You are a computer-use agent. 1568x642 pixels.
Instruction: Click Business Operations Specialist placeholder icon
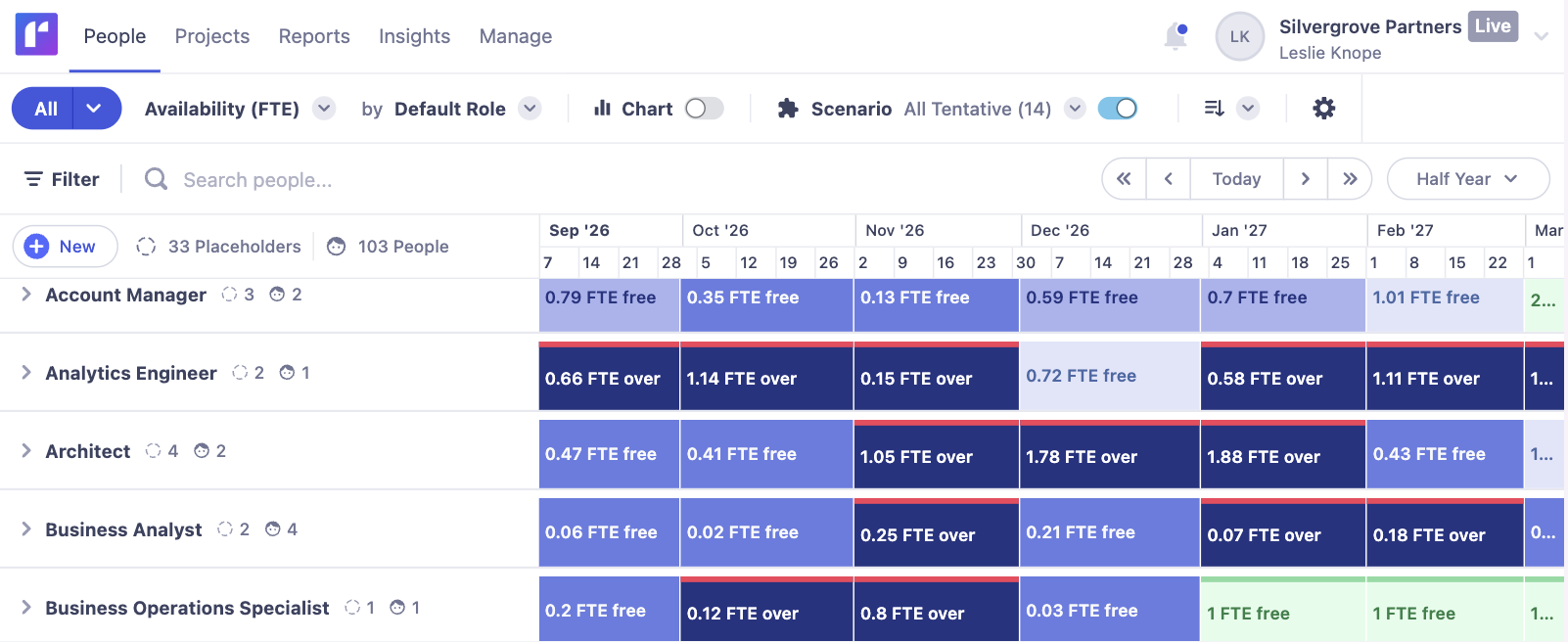(x=352, y=608)
